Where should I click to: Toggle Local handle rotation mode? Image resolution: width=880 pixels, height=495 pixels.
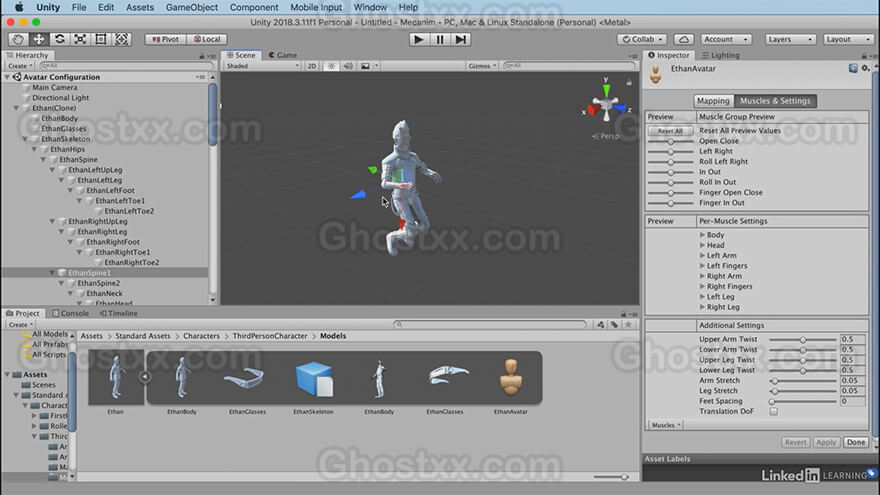pyautogui.click(x=207, y=39)
